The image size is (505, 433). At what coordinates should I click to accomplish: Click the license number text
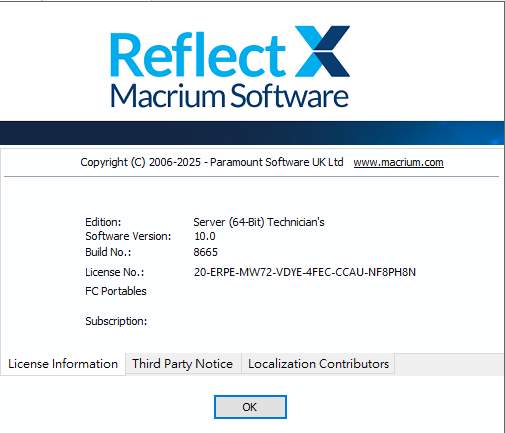pyautogui.click(x=305, y=272)
